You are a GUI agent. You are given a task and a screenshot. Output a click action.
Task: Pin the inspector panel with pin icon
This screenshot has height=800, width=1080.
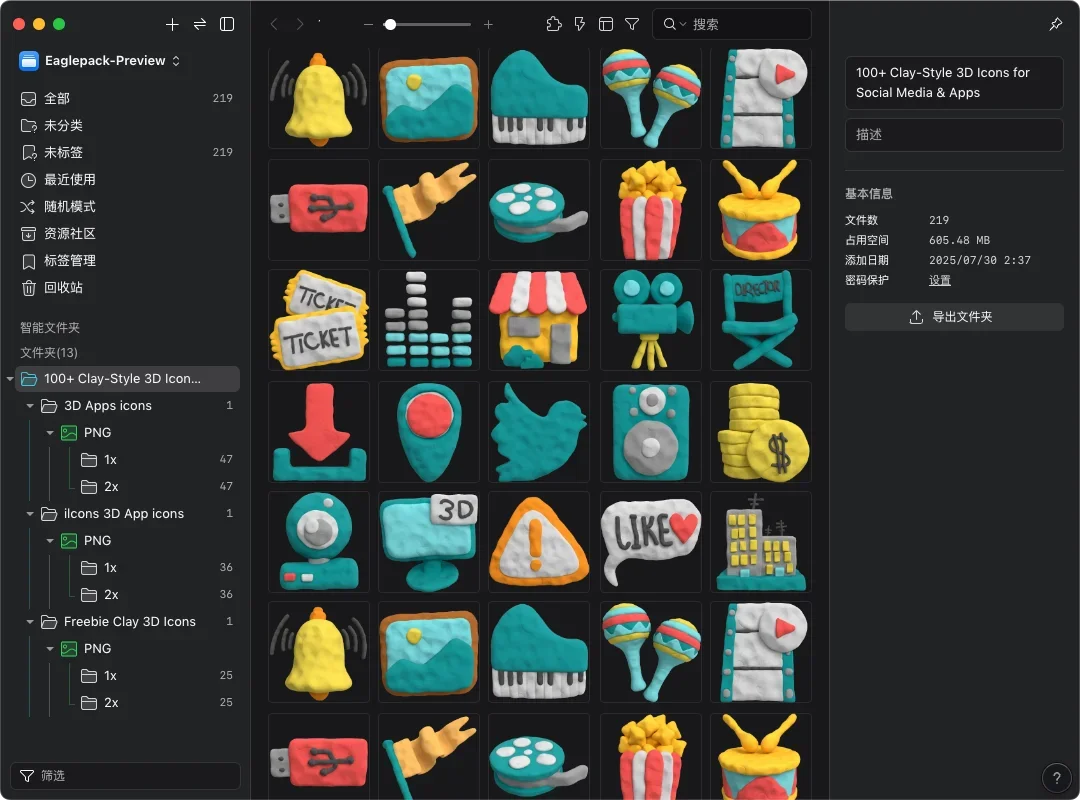[x=1056, y=24]
